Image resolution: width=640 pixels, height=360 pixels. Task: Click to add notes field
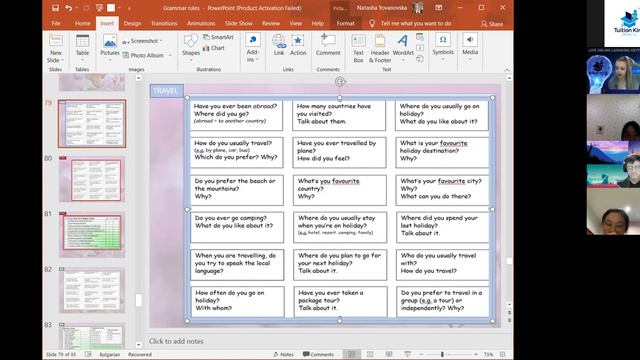click(x=176, y=341)
